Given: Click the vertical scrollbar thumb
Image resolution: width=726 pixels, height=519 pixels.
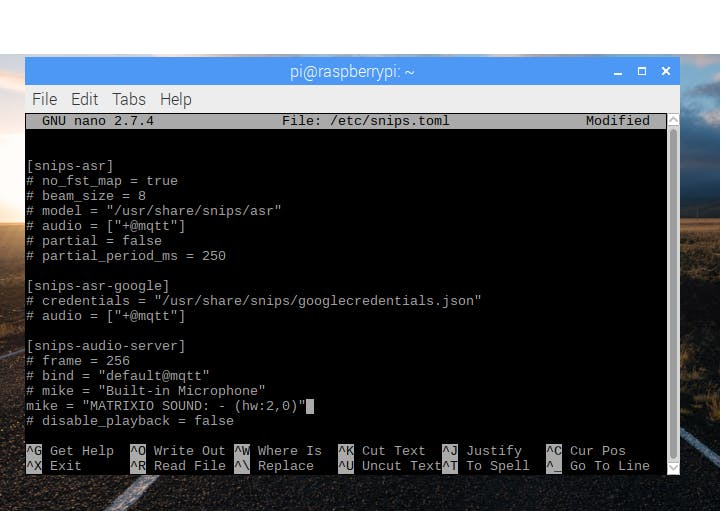Looking at the screenshot, I should [x=673, y=294].
